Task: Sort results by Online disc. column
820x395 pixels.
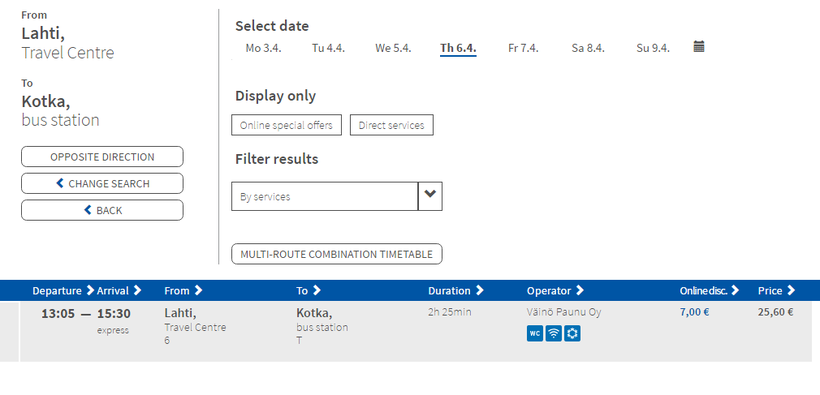Action: tap(710, 290)
